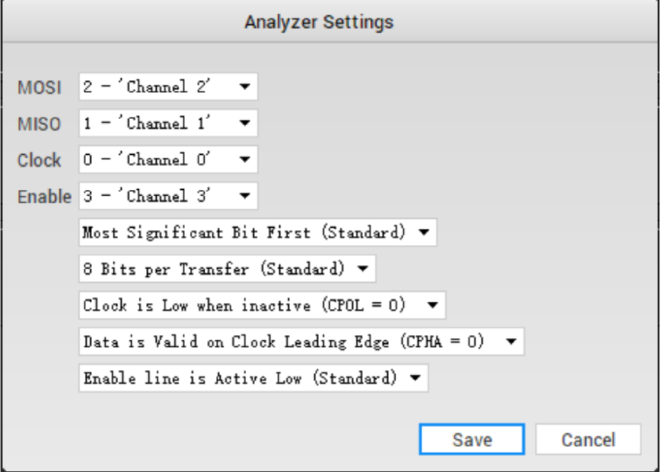Screen dimensions: 660x472
Task: Change the Clock phase CPHA setting
Action: pyautogui.click(x=300, y=341)
